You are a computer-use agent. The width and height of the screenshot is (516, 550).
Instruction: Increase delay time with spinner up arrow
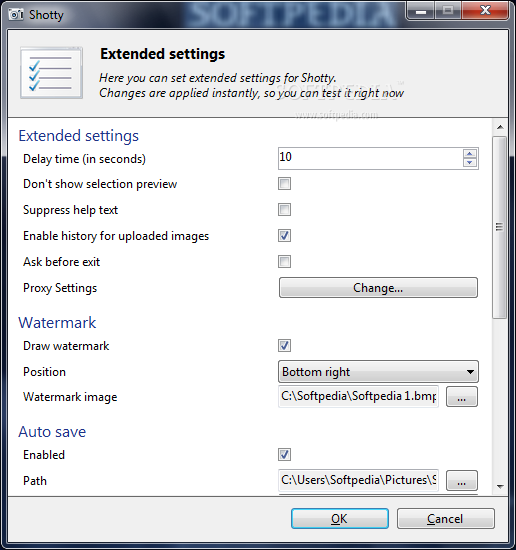point(469,154)
